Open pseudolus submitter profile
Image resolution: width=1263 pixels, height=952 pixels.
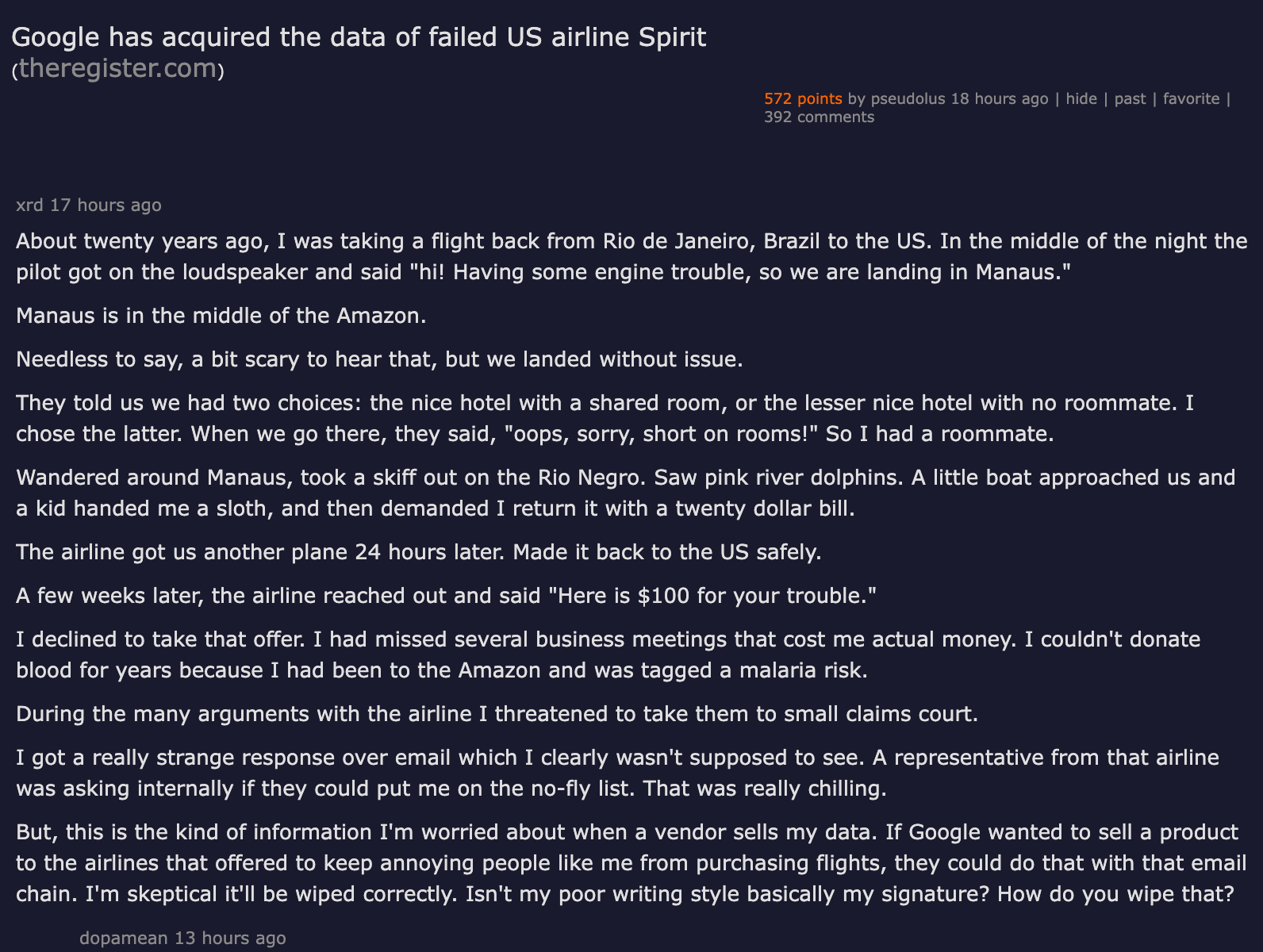point(908,98)
